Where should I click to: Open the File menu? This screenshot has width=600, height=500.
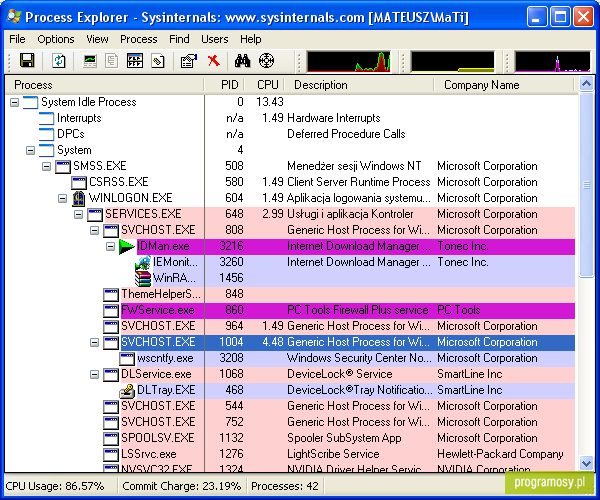[17, 39]
